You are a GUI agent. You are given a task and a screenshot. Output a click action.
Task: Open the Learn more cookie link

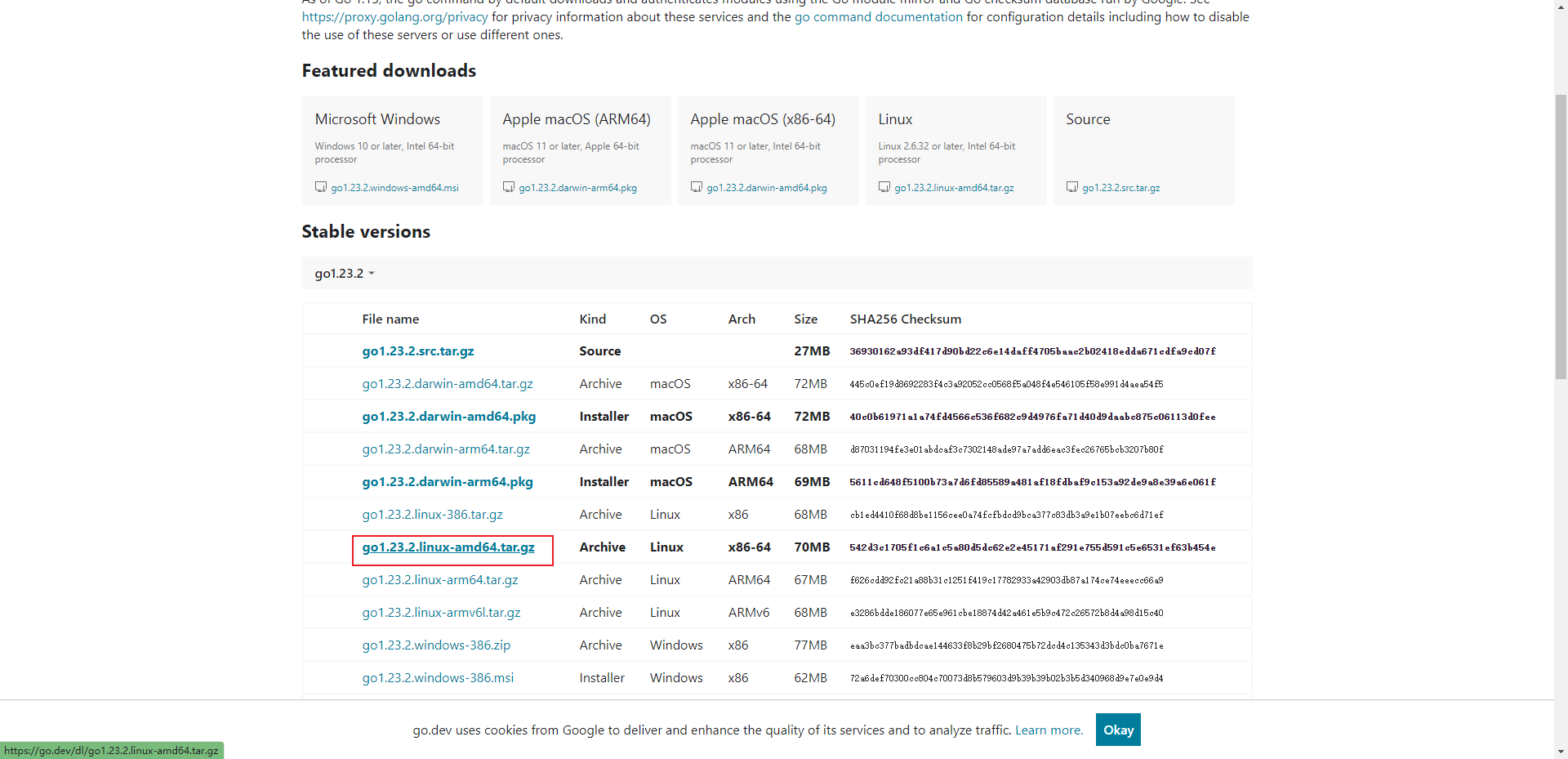tap(1049, 730)
